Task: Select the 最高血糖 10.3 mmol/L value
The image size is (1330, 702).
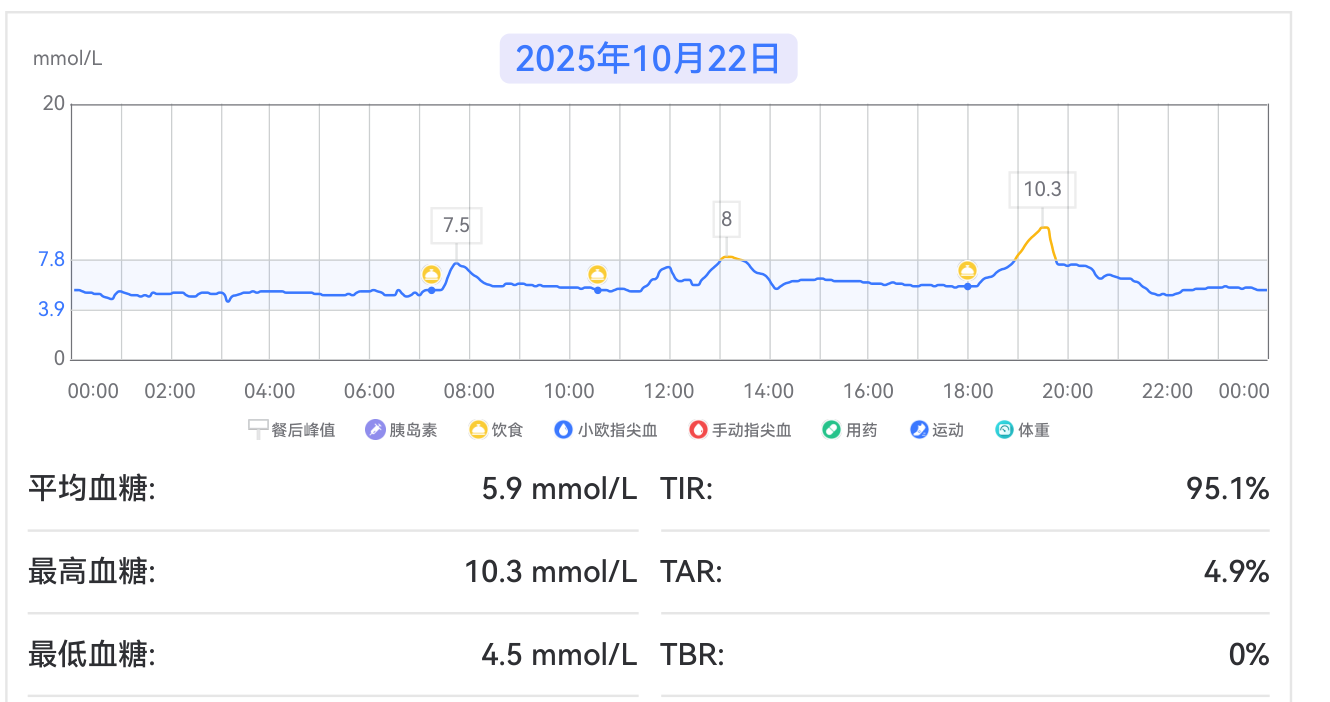Action: pos(550,572)
